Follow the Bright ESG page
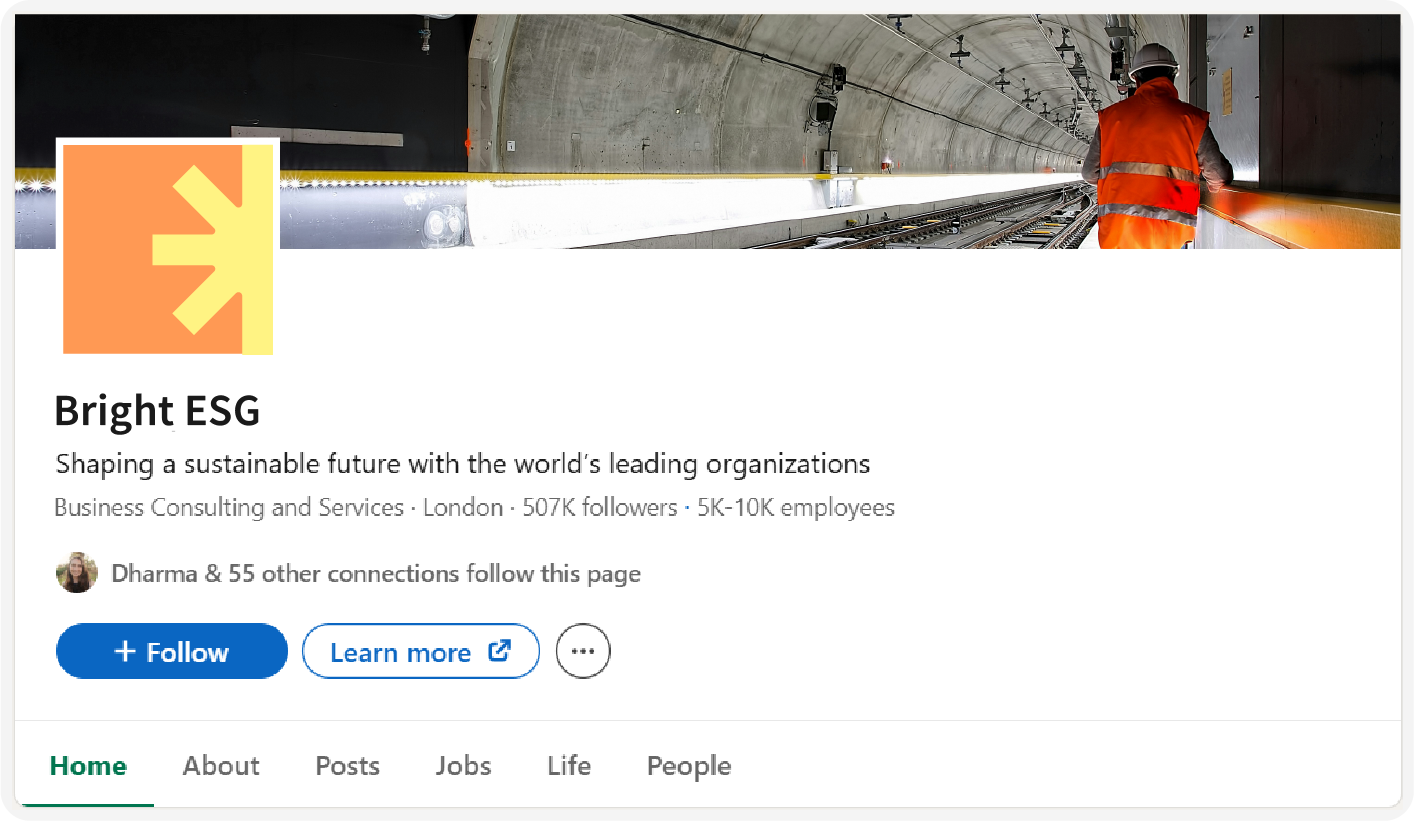 [172, 651]
